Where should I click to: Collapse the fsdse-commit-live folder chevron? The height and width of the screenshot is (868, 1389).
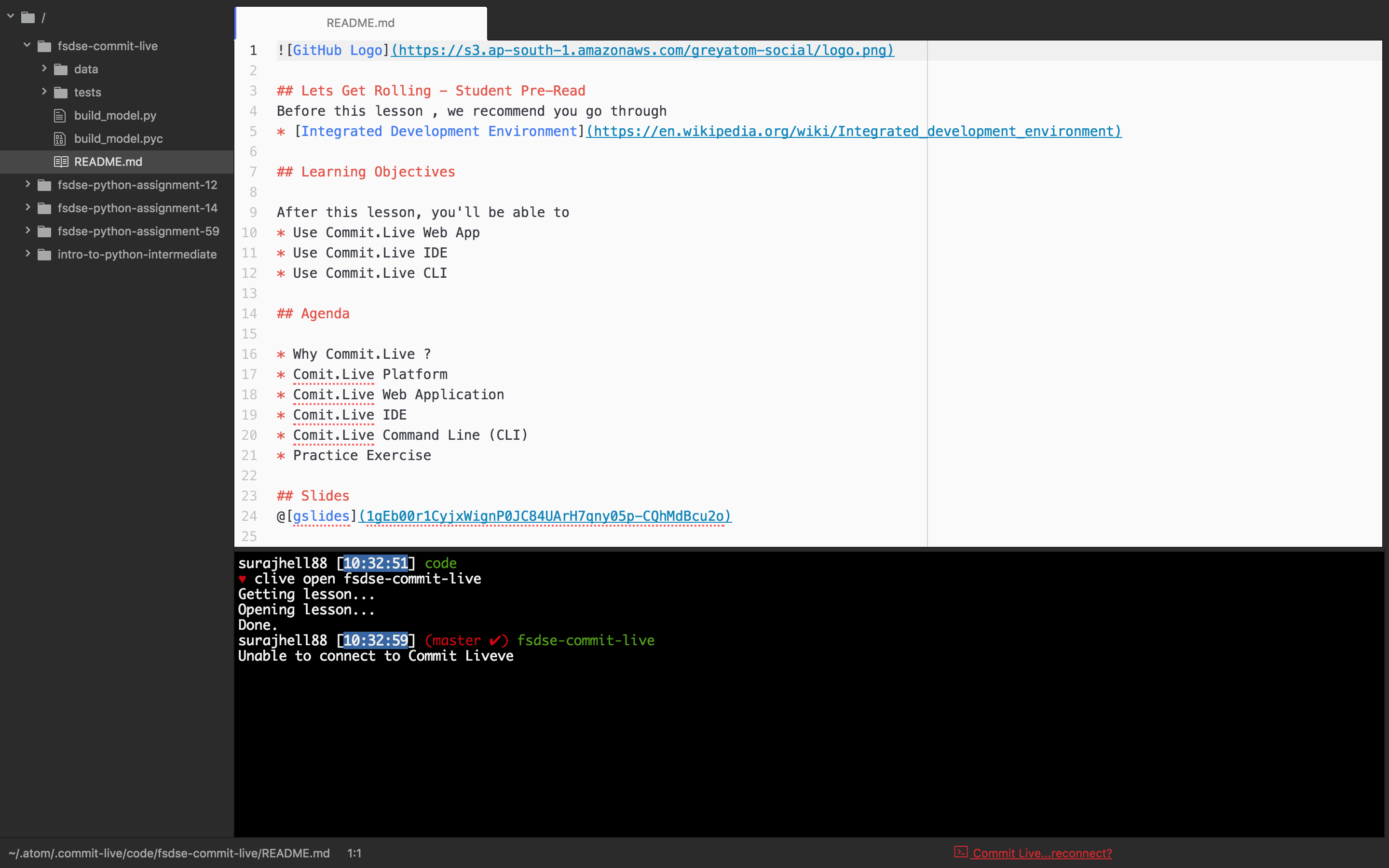click(x=27, y=45)
